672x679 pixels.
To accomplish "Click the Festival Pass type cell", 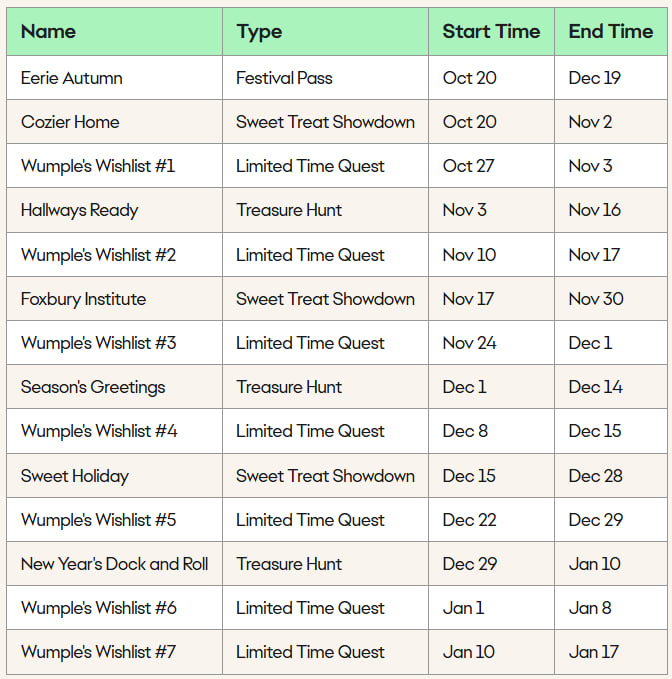I will (x=284, y=78).
